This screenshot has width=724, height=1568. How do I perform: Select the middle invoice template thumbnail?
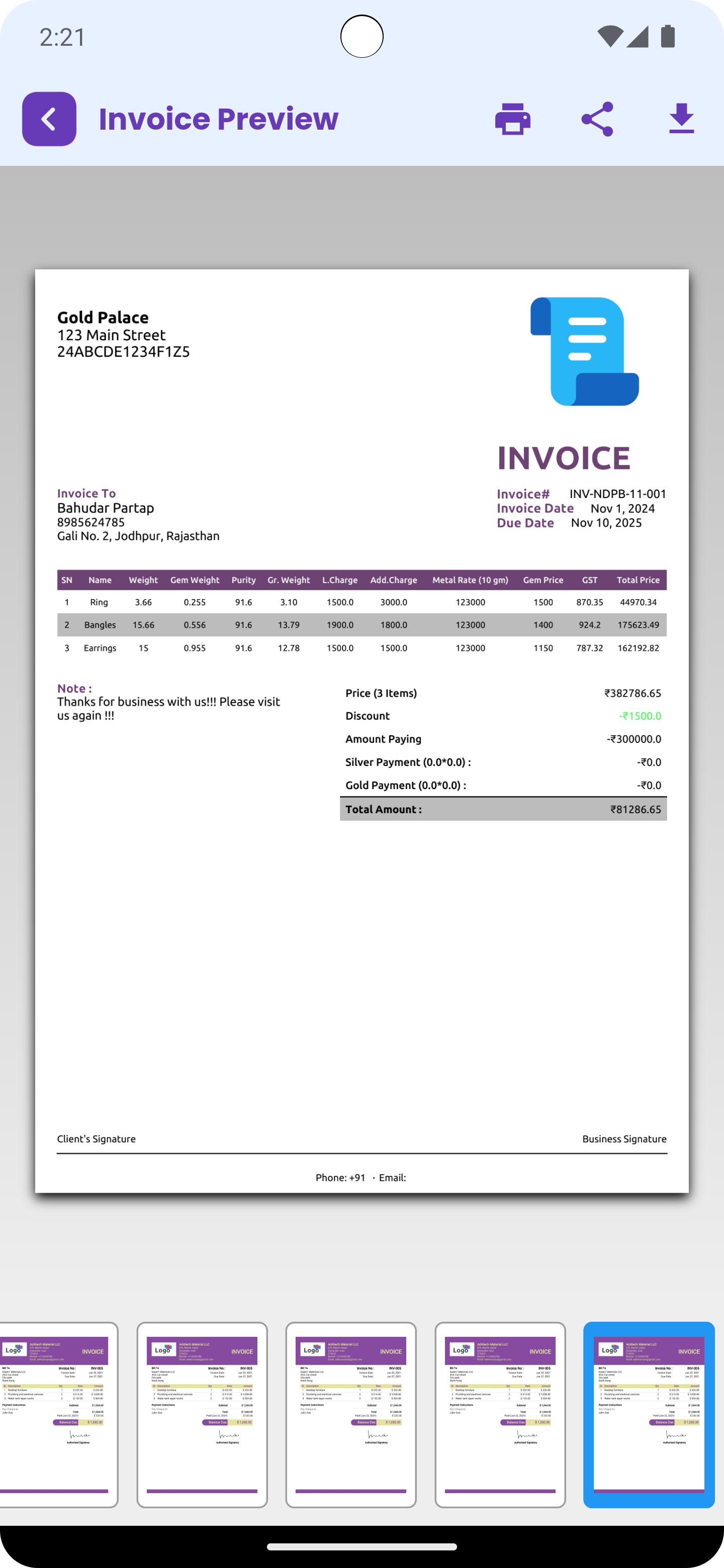351,1414
